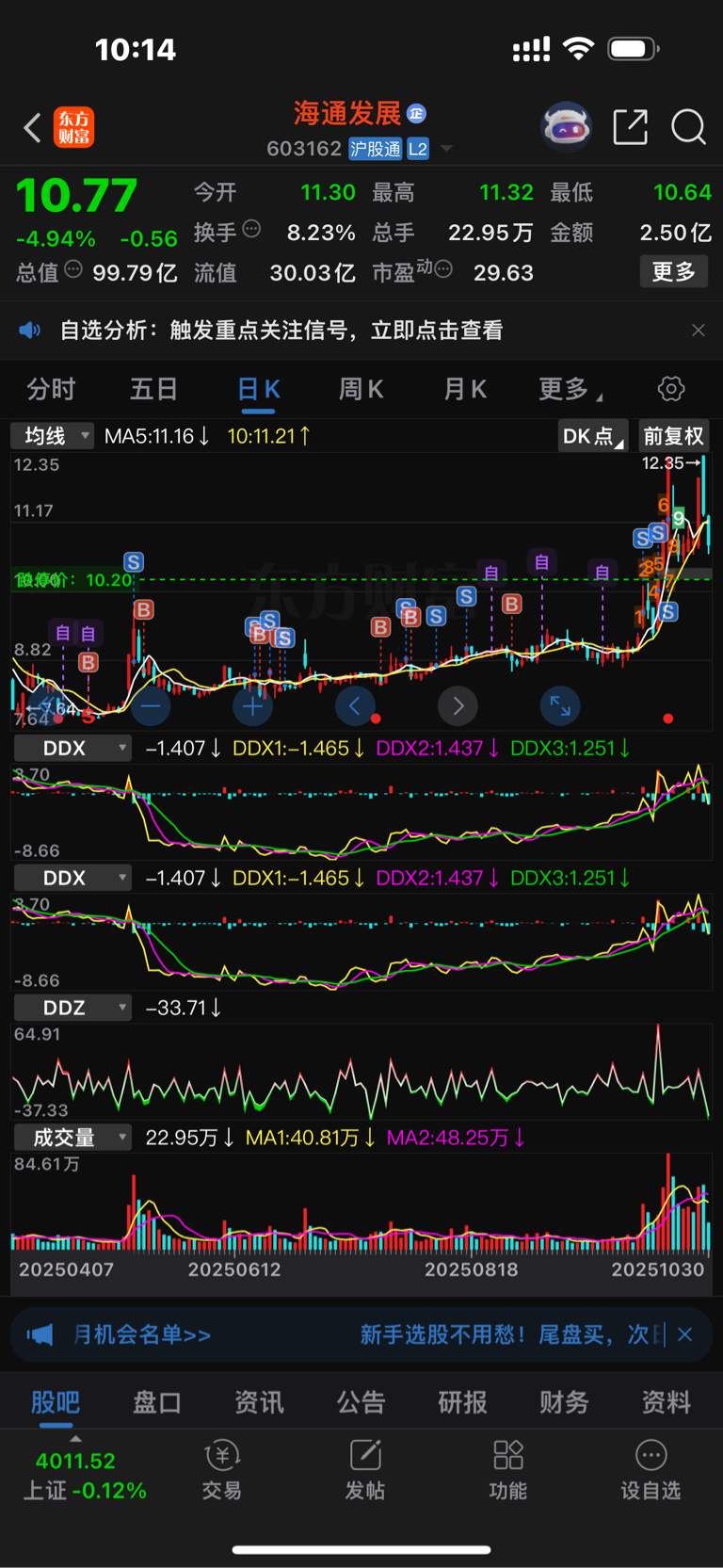The image size is (723, 1568).
Task: Open the 股吧 tab
Action: coord(56,1402)
